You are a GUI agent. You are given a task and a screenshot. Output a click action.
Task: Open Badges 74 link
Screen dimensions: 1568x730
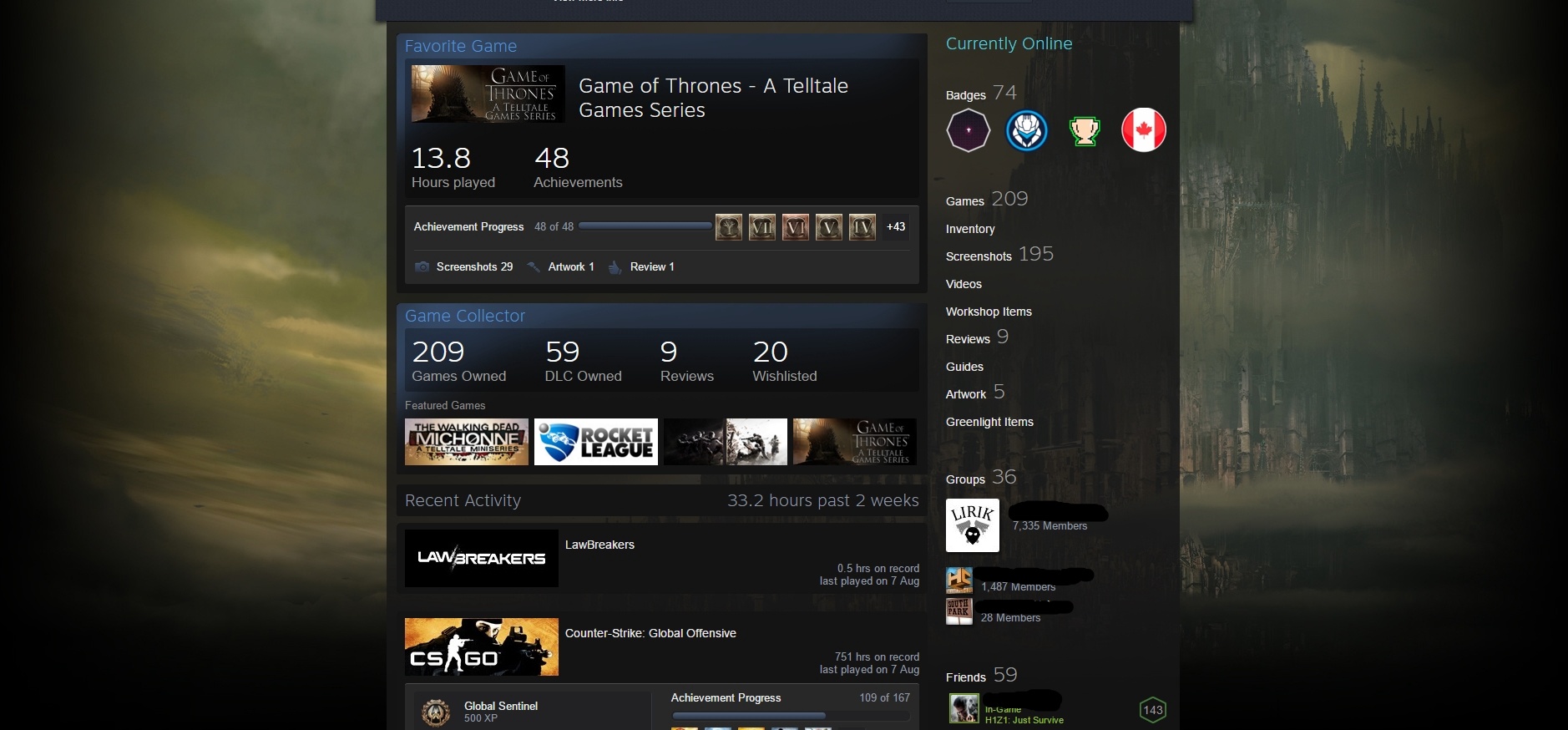click(x=981, y=94)
